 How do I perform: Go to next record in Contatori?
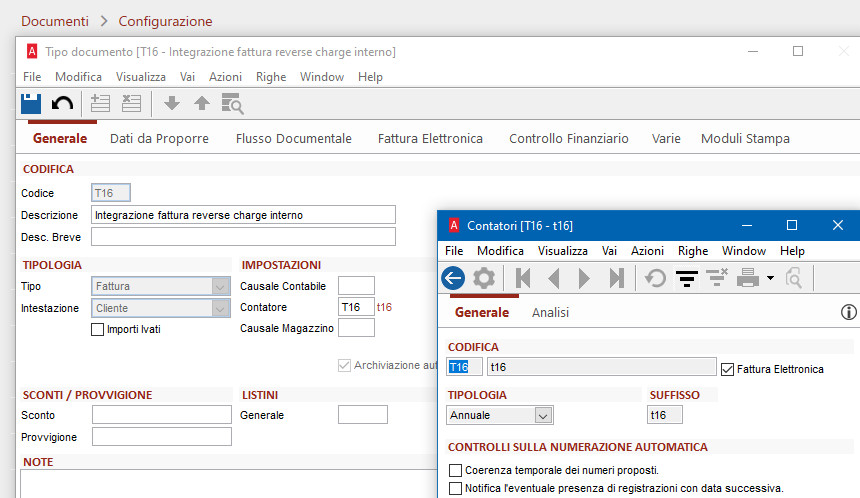pos(584,278)
